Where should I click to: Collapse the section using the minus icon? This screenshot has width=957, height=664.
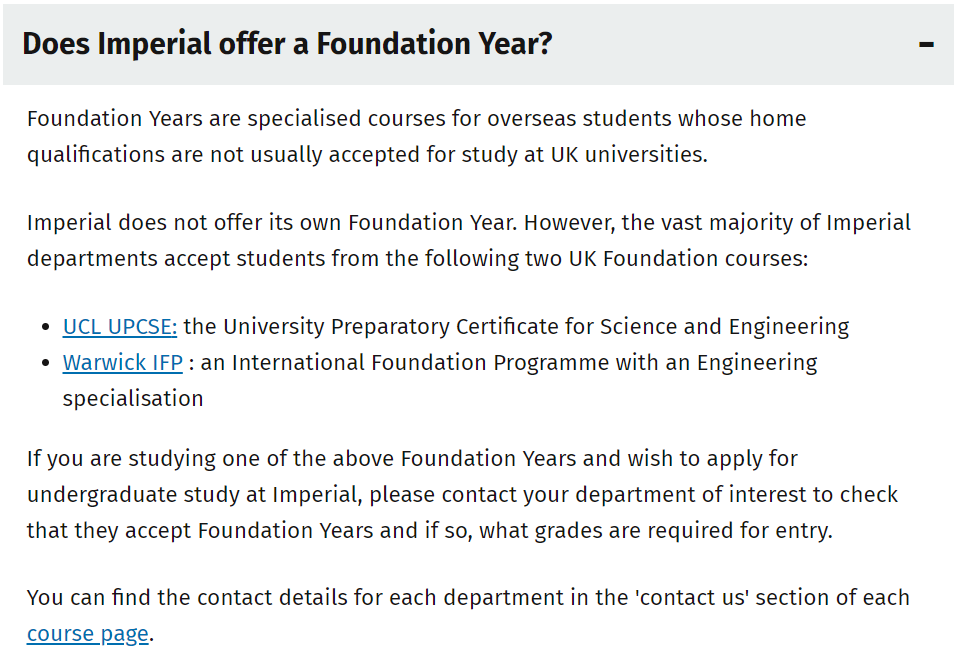[926, 44]
